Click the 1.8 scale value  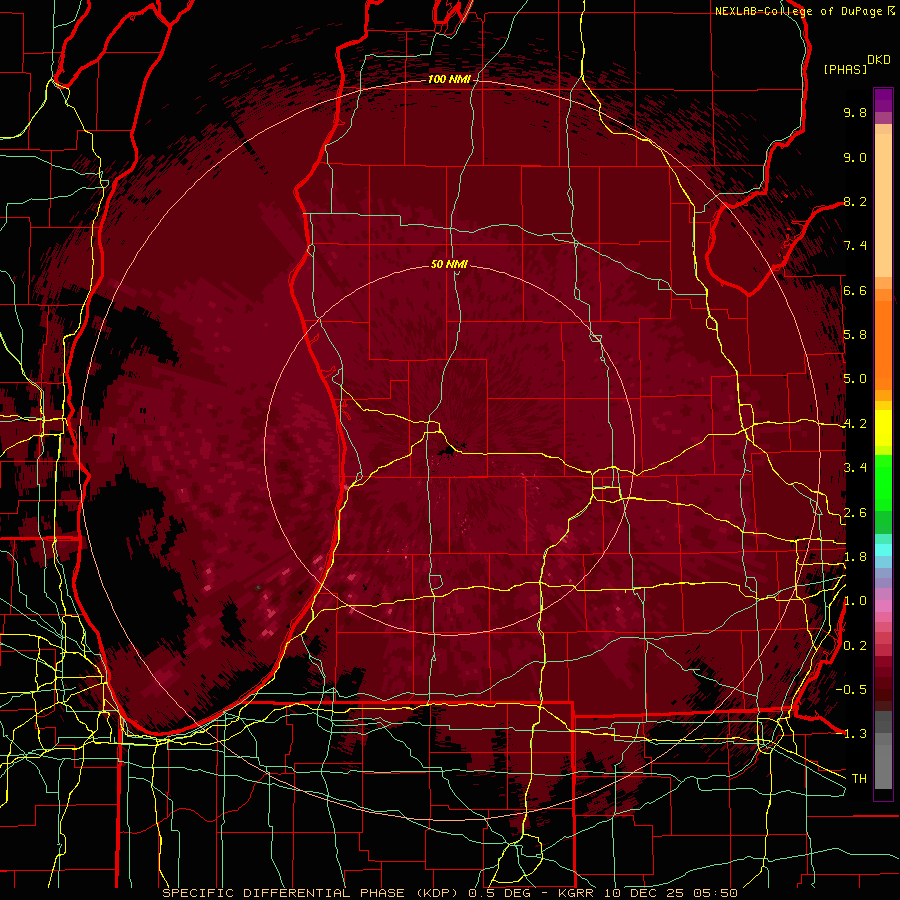tap(855, 557)
